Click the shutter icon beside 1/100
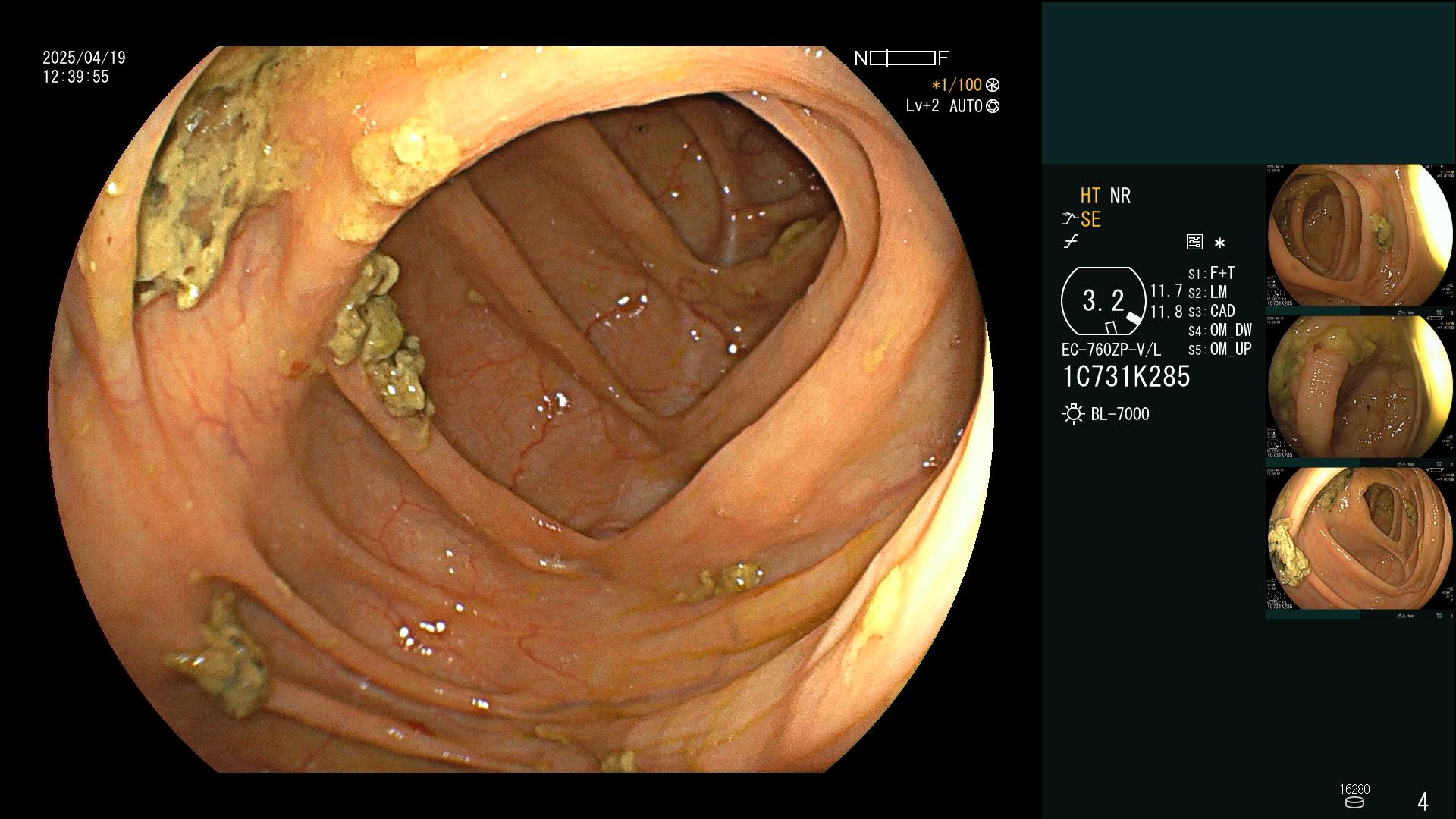This screenshot has height=819, width=1456. (x=993, y=85)
